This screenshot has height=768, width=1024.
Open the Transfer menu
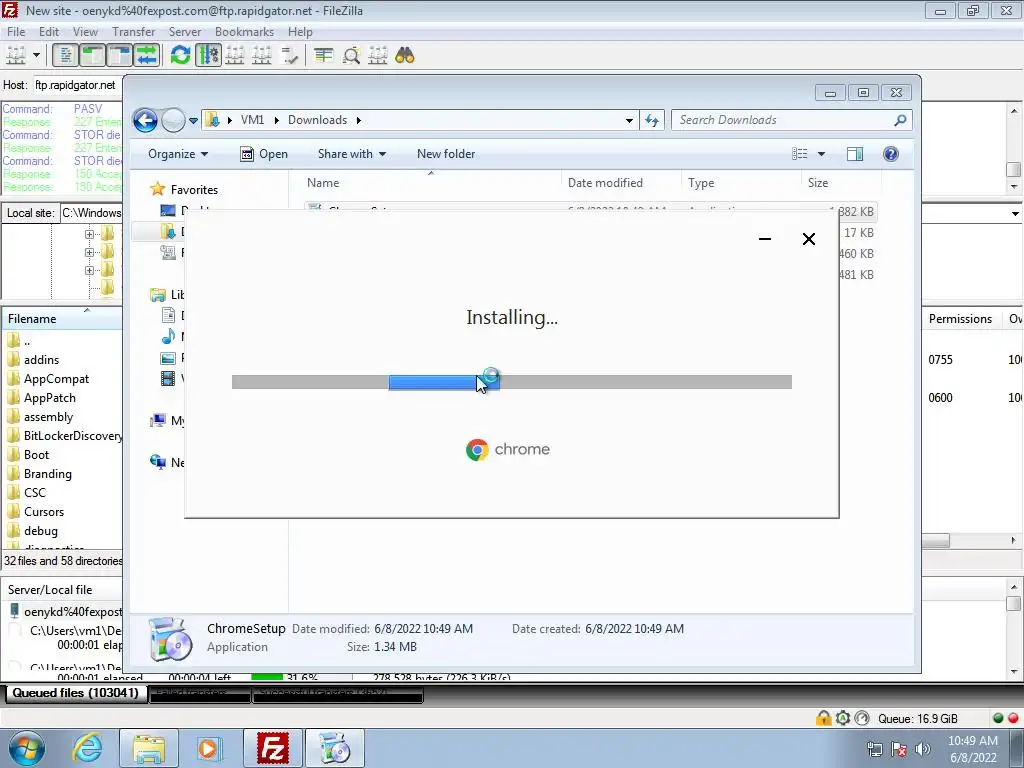133,31
